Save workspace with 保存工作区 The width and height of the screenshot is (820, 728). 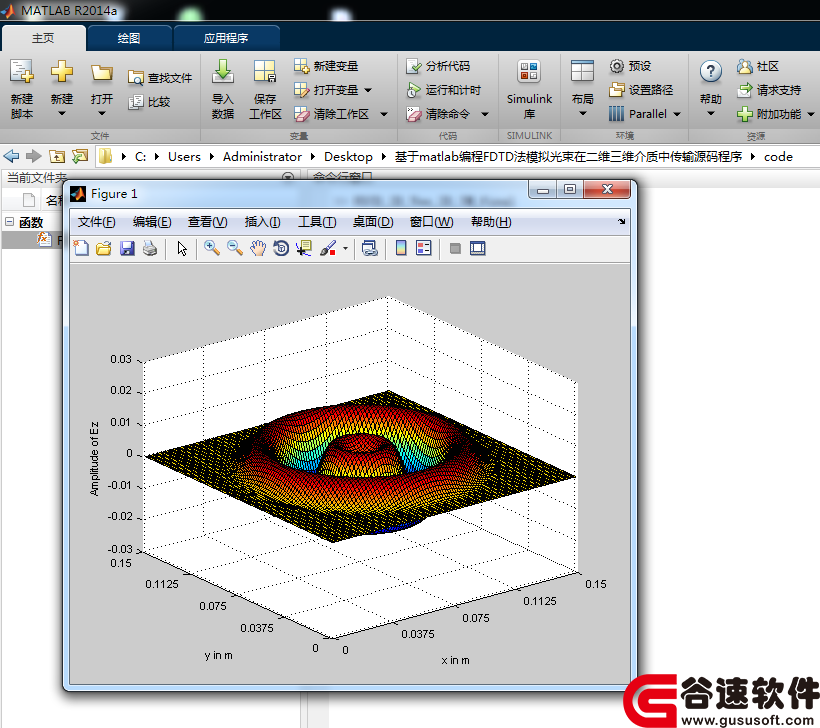pos(265,89)
